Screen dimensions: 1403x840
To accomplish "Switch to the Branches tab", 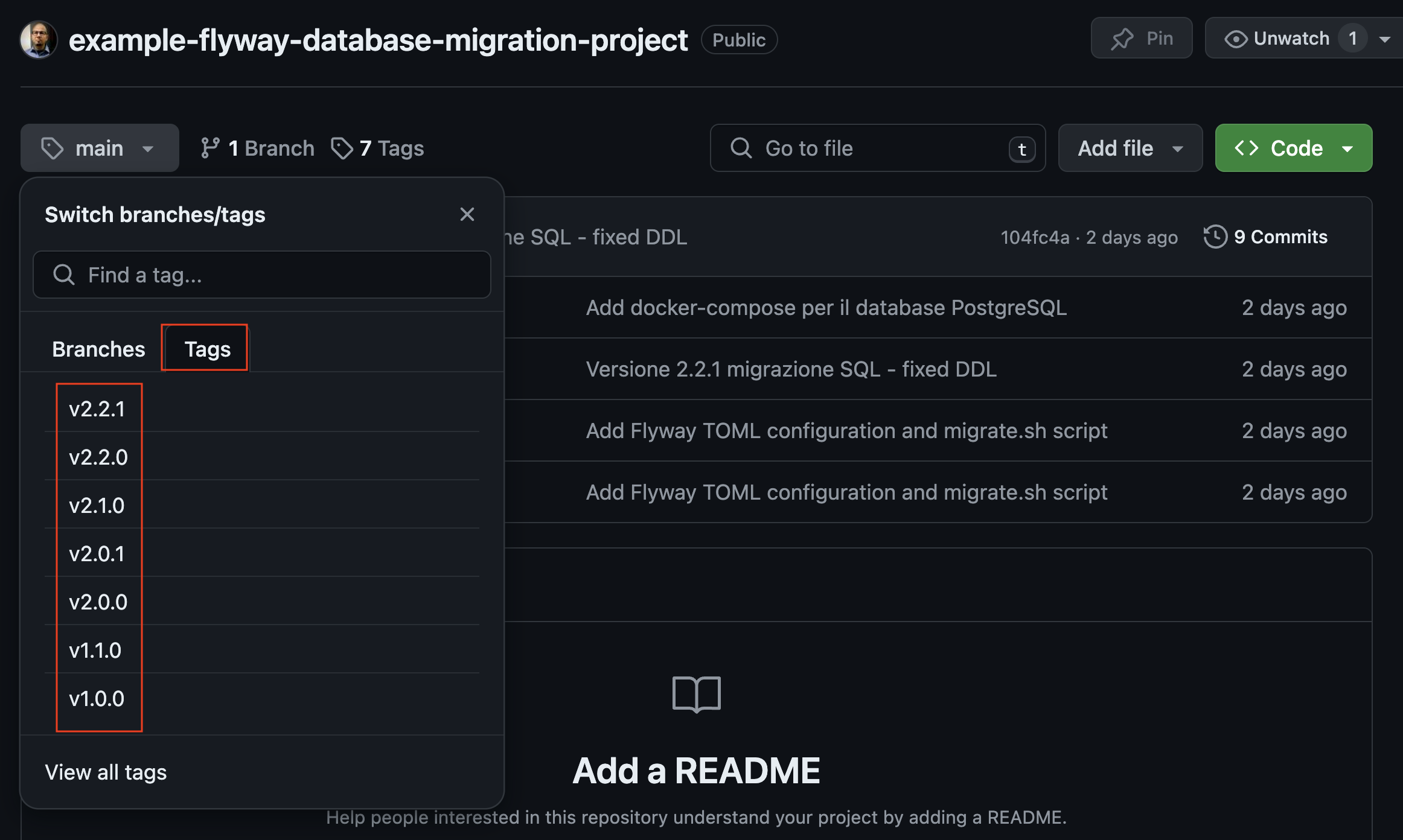I will [x=98, y=349].
